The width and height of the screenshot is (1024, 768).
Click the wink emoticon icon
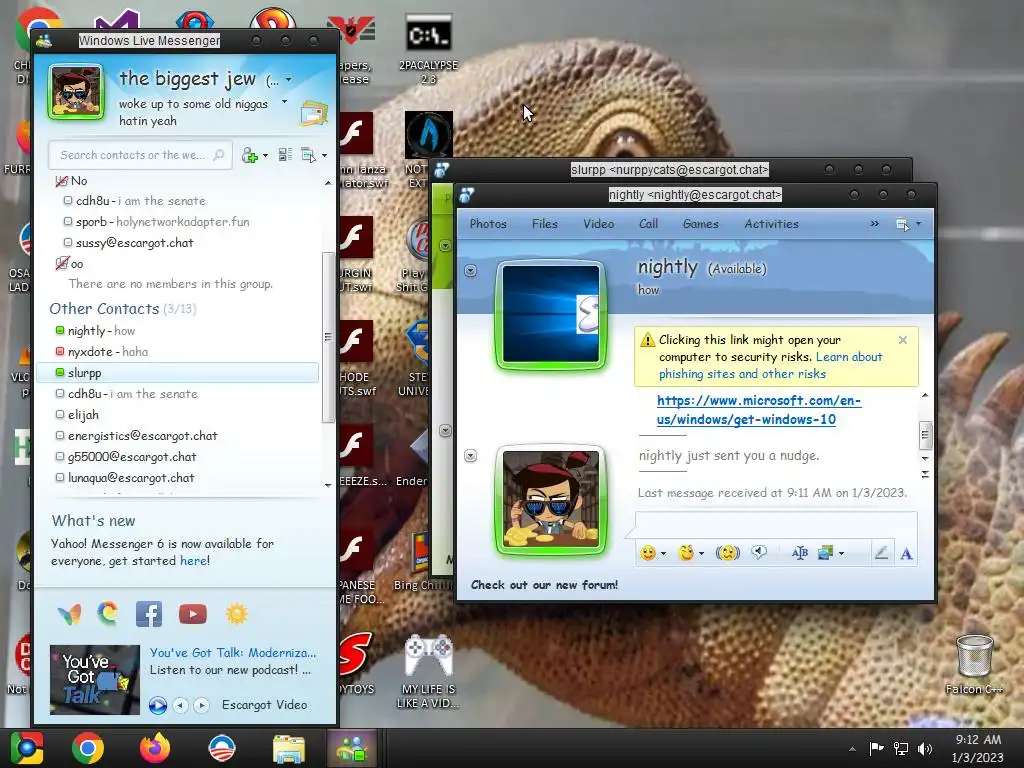(686, 553)
